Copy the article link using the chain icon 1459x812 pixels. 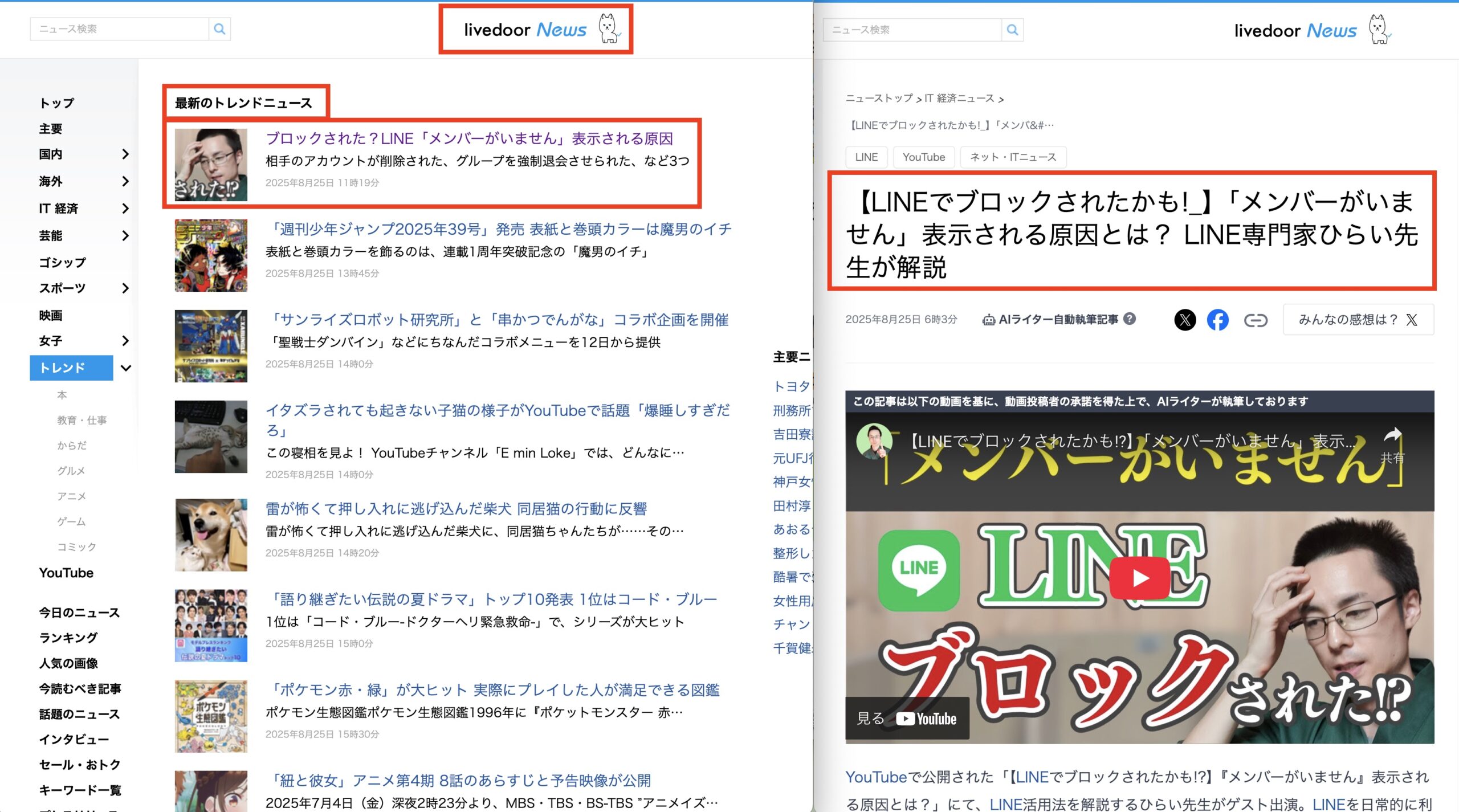(1256, 320)
